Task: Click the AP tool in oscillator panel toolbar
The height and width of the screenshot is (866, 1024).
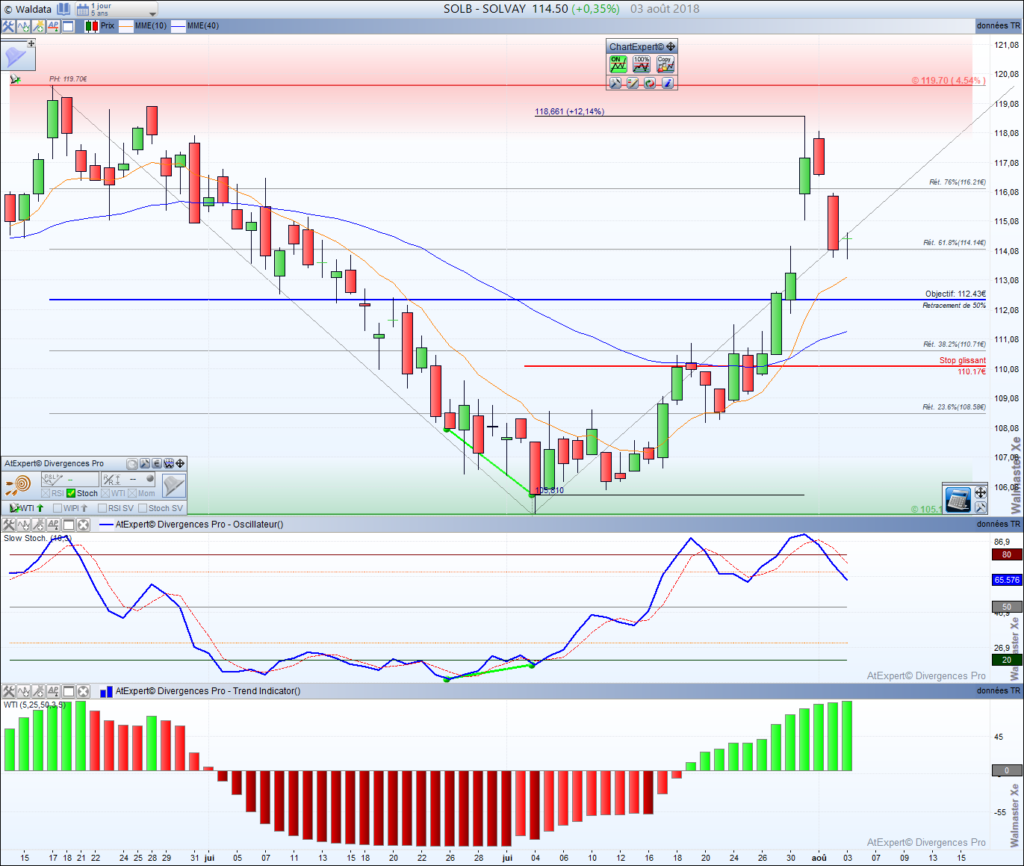Action: pos(54,524)
